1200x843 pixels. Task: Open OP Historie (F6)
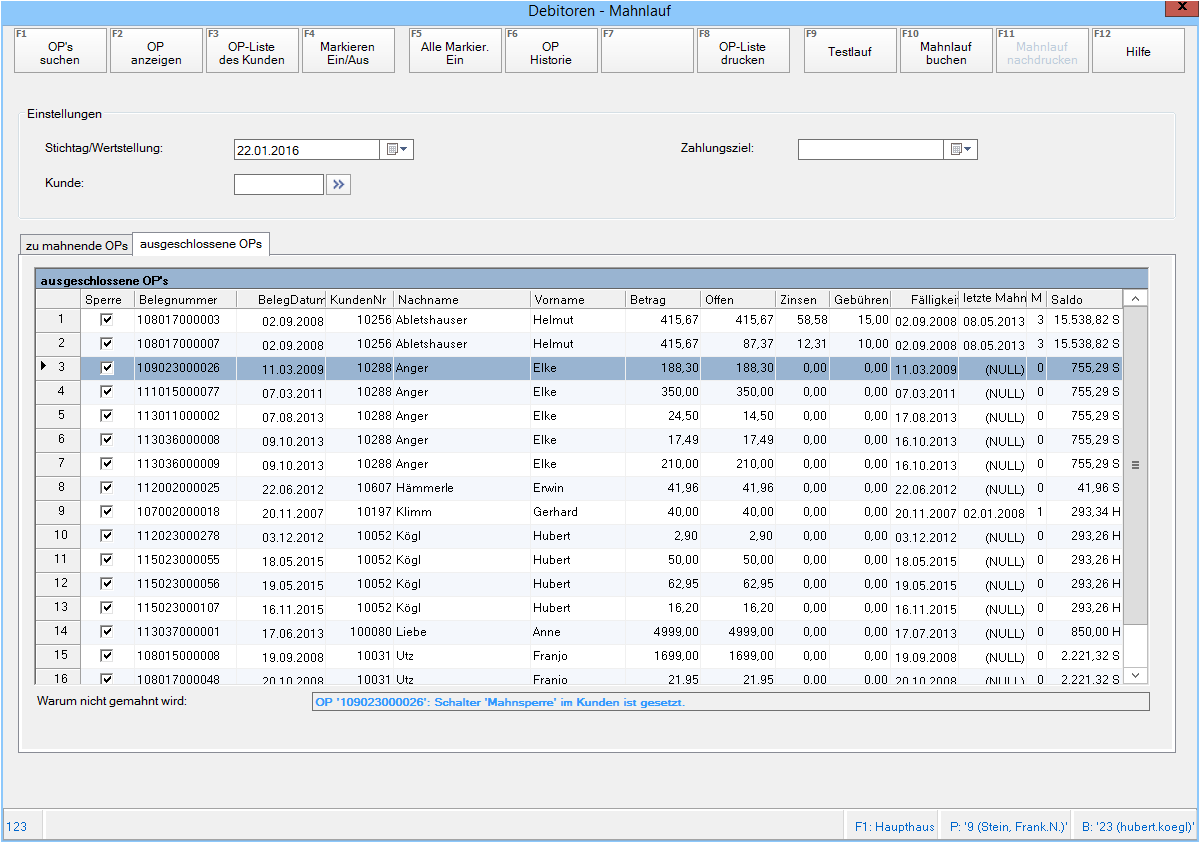click(x=550, y=51)
